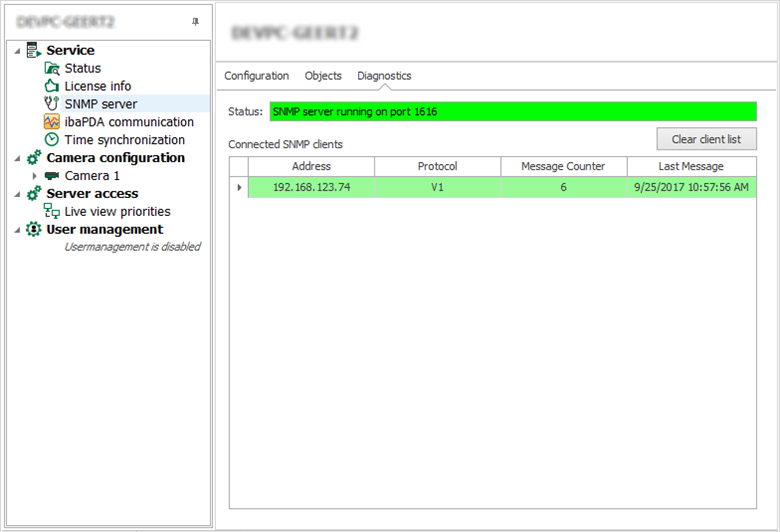Select the Diagnostics tab

click(x=384, y=76)
